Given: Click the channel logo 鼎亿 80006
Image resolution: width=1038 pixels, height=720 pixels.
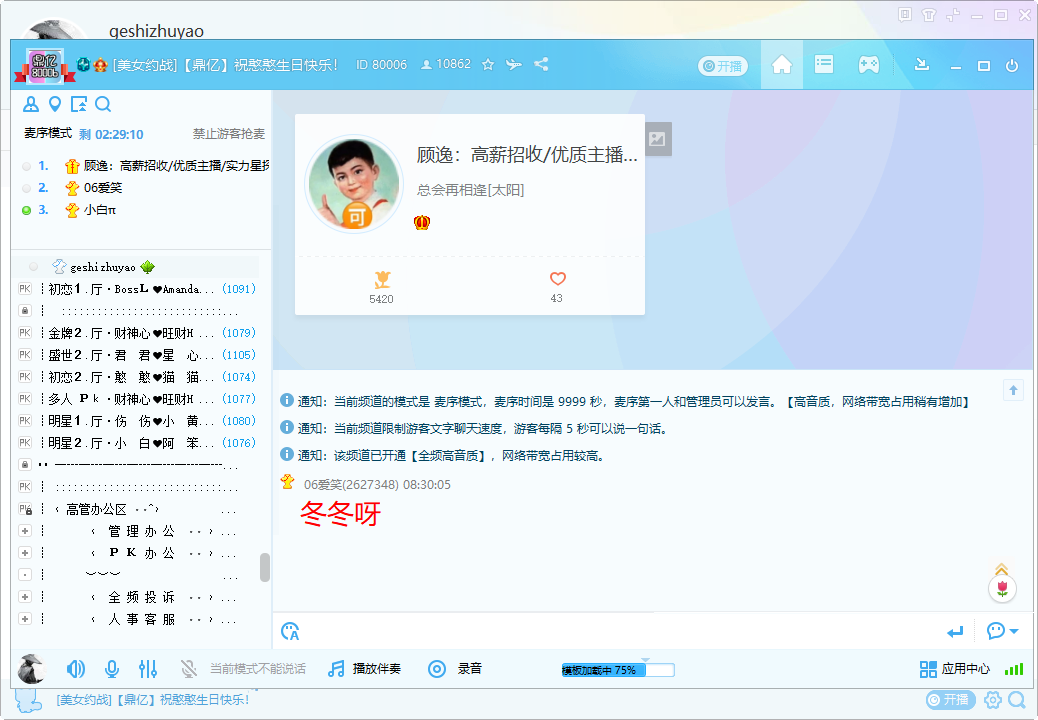Looking at the screenshot, I should click(x=45, y=66).
